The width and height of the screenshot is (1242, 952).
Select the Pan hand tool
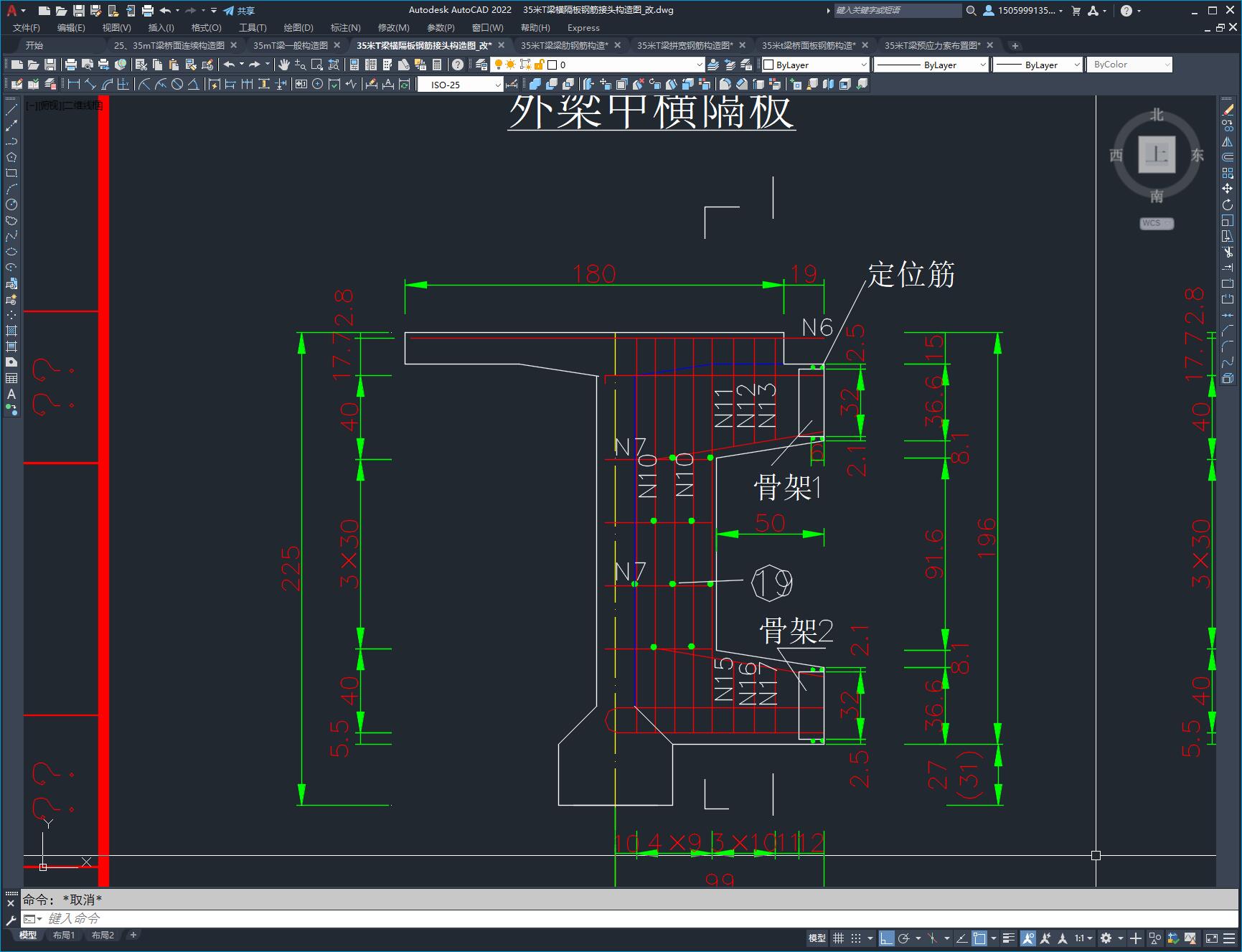(284, 65)
